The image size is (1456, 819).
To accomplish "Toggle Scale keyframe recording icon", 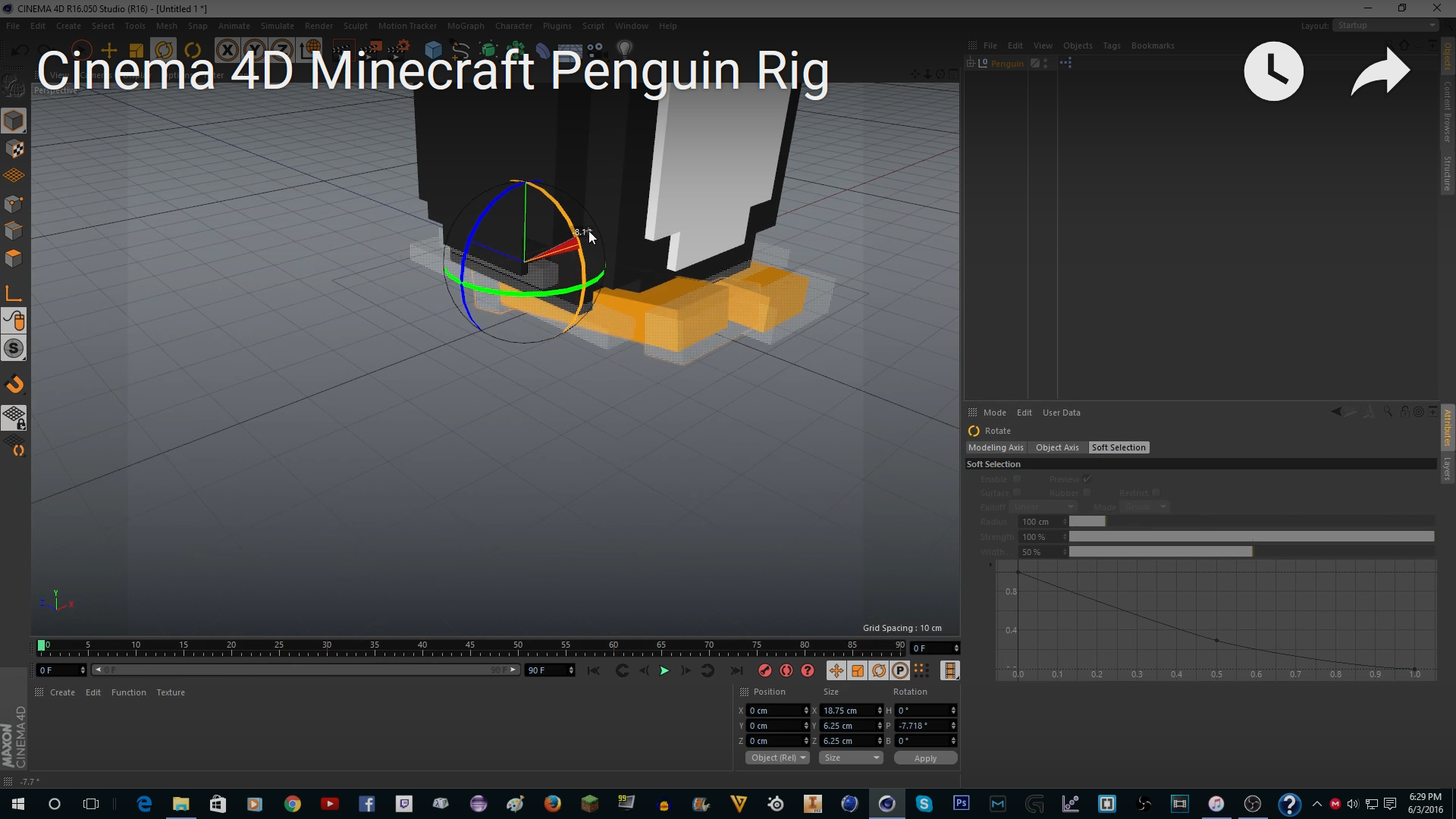I will [x=857, y=670].
